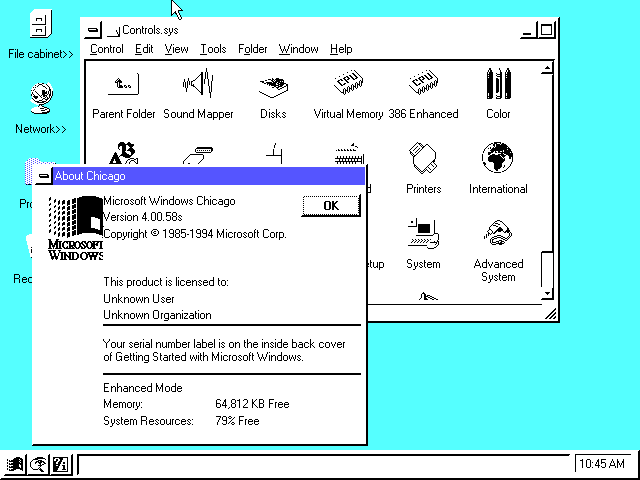This screenshot has height=480, width=640.
Task: Open the Disks control icon
Action: 273,86
